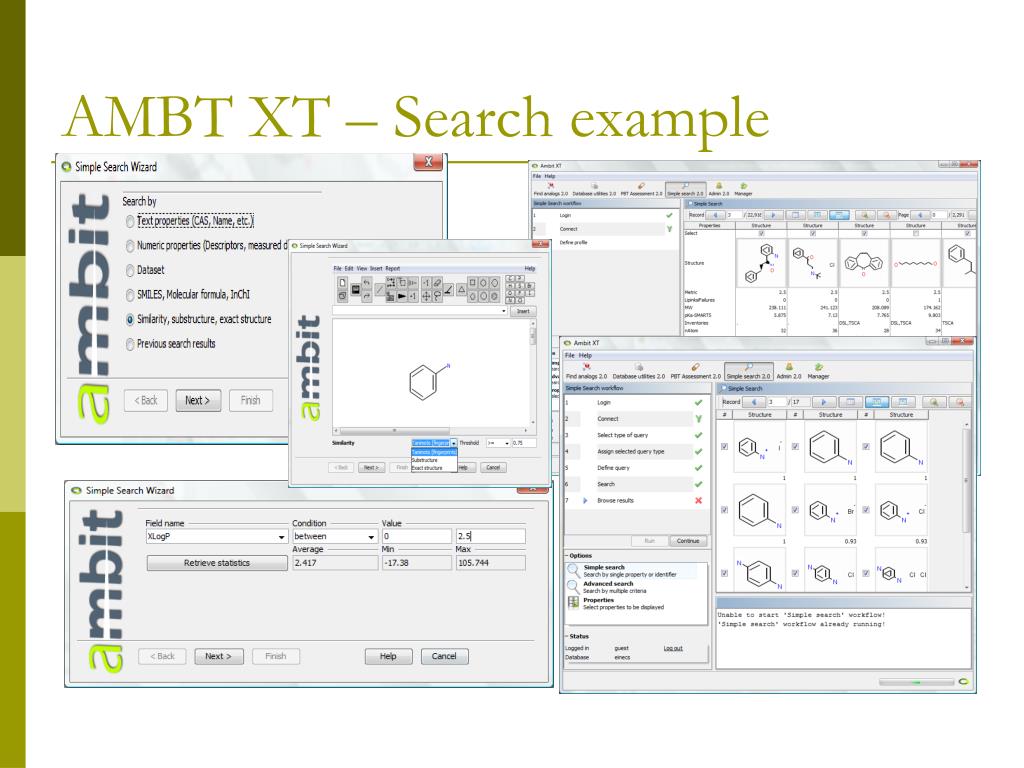Viewport: 1024px width, 768px height.
Task: Go to next record in back Ambit XT window
Action: pos(773,214)
